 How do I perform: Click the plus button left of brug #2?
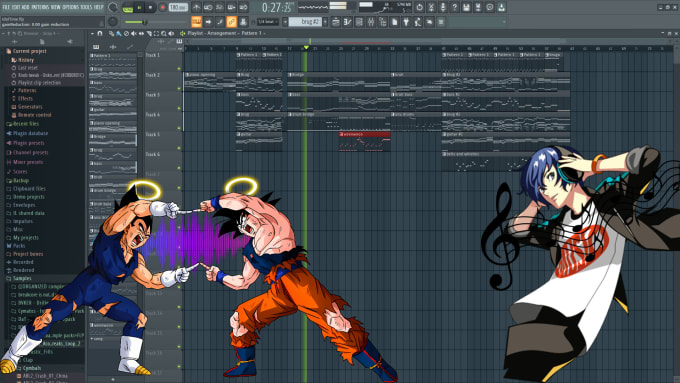pos(285,22)
